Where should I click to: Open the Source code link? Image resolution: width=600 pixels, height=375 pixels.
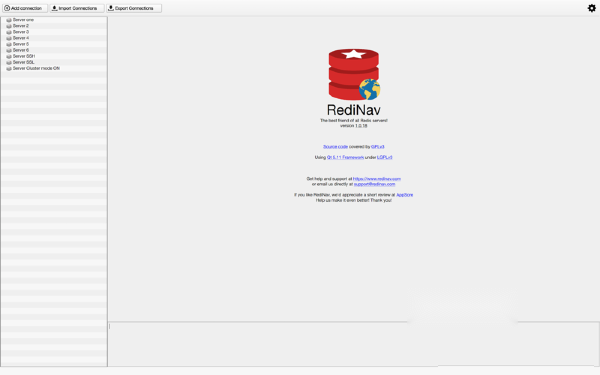pos(335,147)
